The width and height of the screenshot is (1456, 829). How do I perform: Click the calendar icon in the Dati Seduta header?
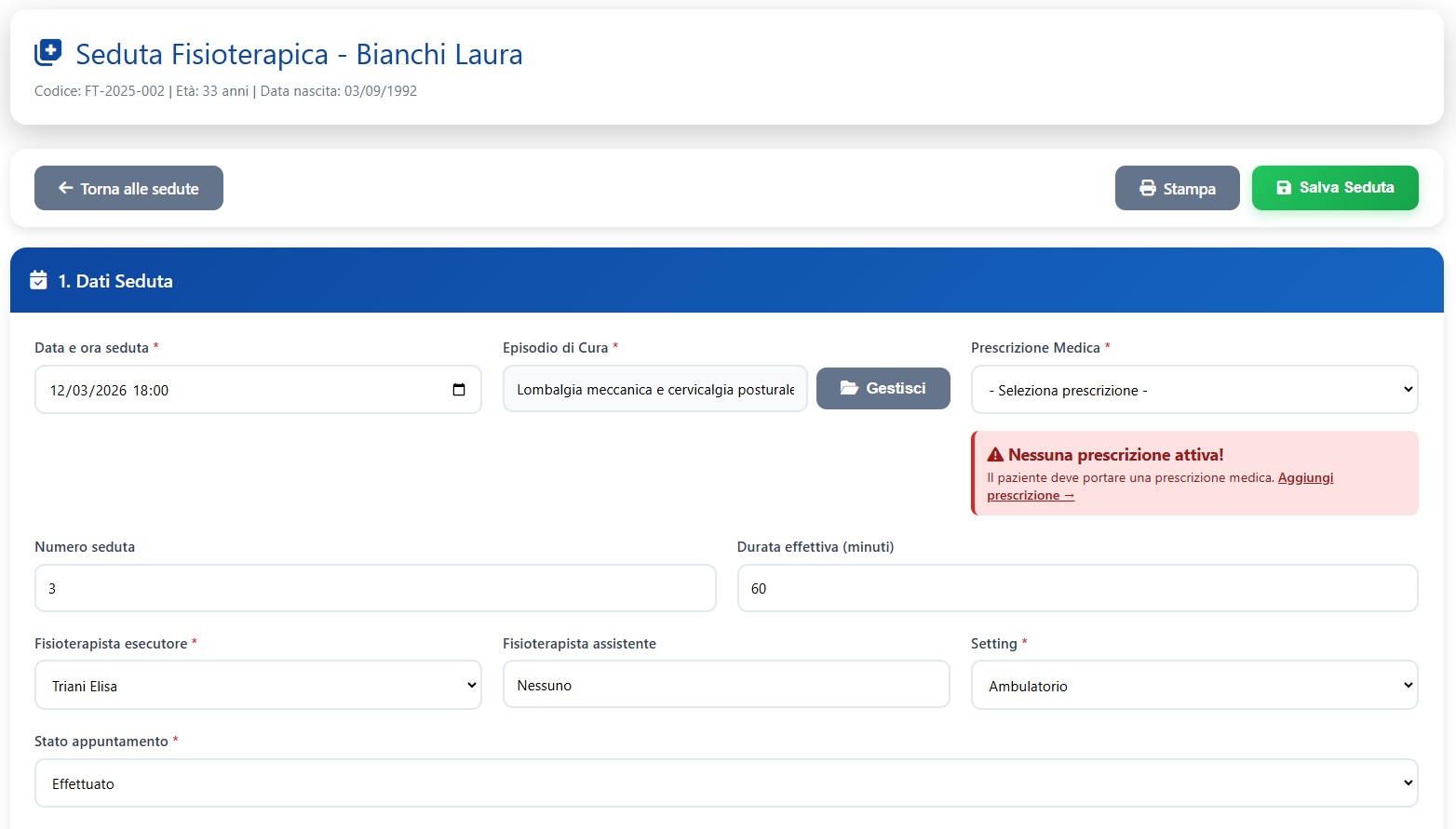[x=37, y=280]
